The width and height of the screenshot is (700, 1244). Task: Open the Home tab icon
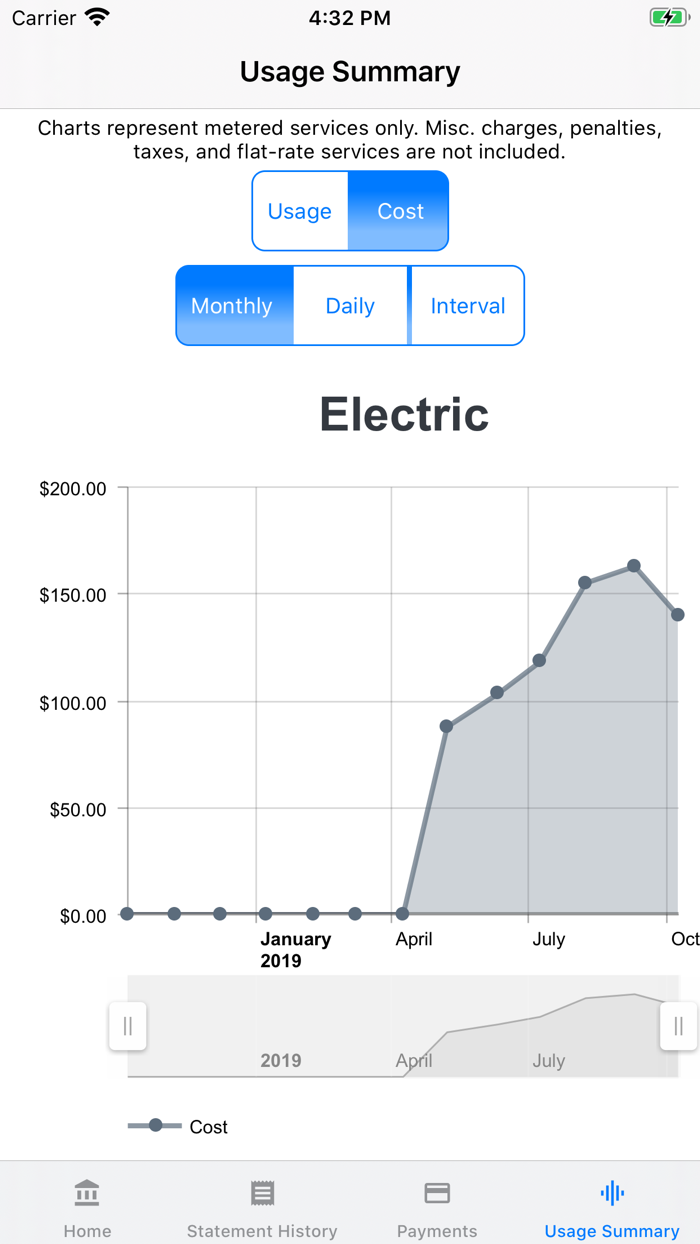pos(87,1192)
